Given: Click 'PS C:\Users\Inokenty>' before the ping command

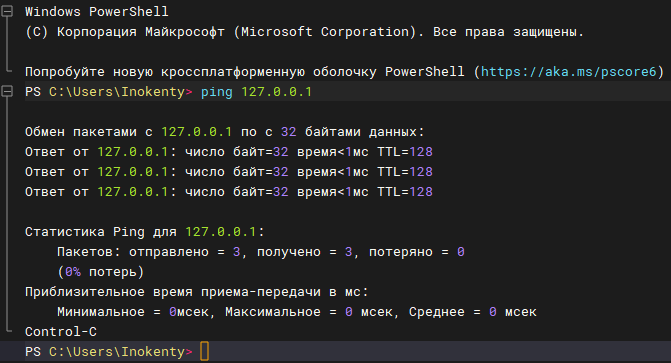Looking at the screenshot, I should coord(109,92).
